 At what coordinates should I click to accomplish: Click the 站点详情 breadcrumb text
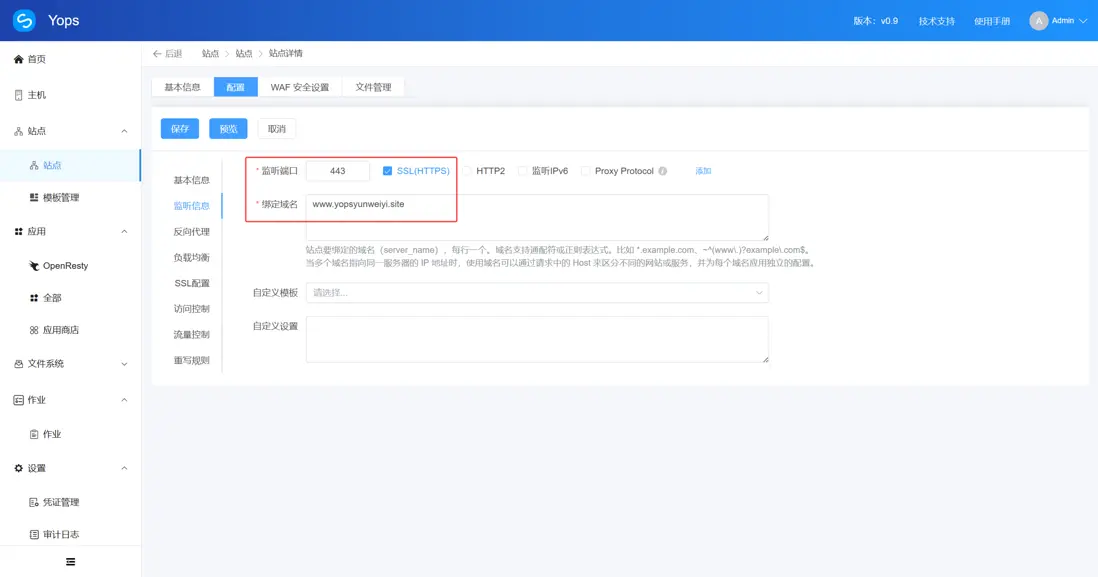point(286,54)
